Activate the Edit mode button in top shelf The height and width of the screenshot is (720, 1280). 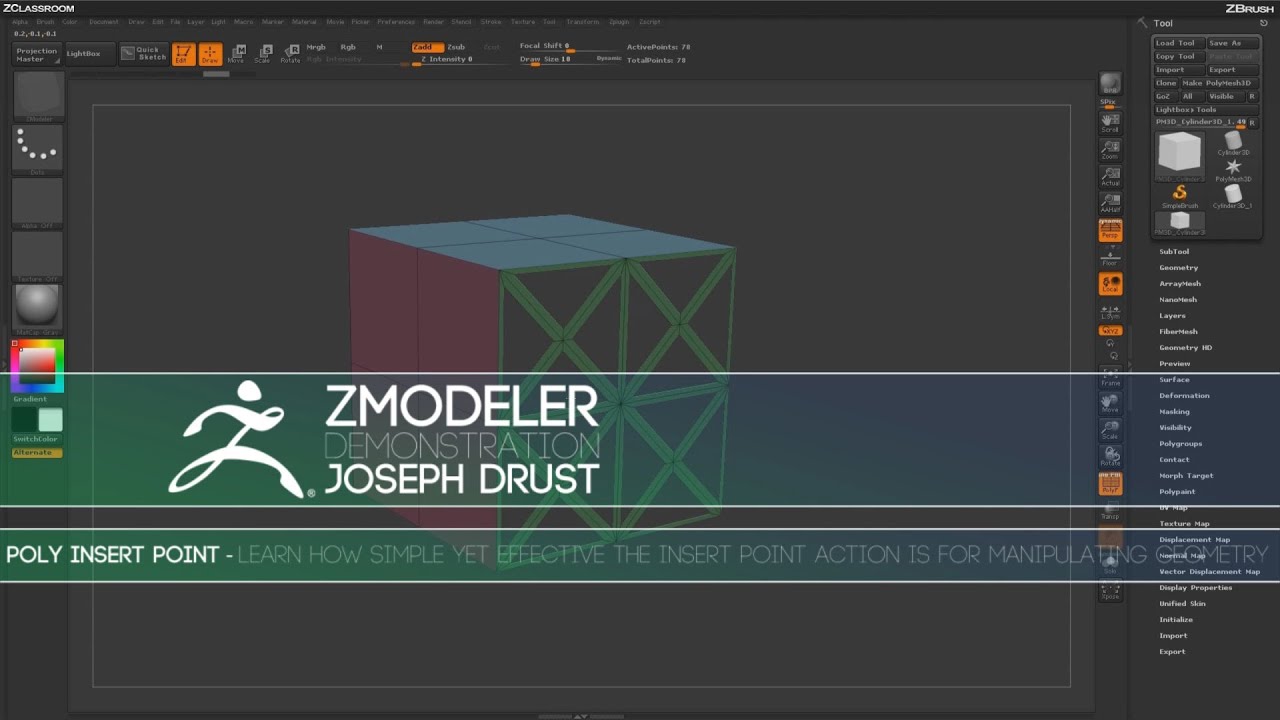pyautogui.click(x=183, y=54)
